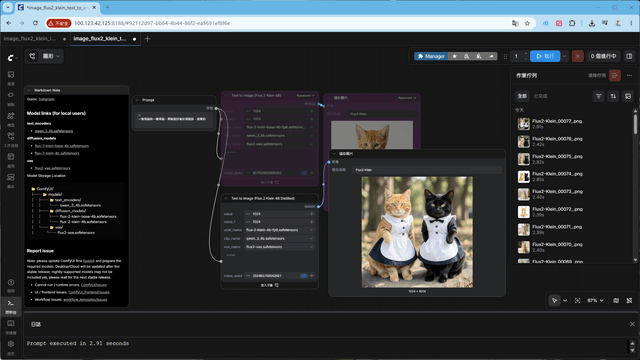This screenshot has width=640, height=360.
Task: Collapse the Text to Image Distilled node
Action: pos(226,198)
